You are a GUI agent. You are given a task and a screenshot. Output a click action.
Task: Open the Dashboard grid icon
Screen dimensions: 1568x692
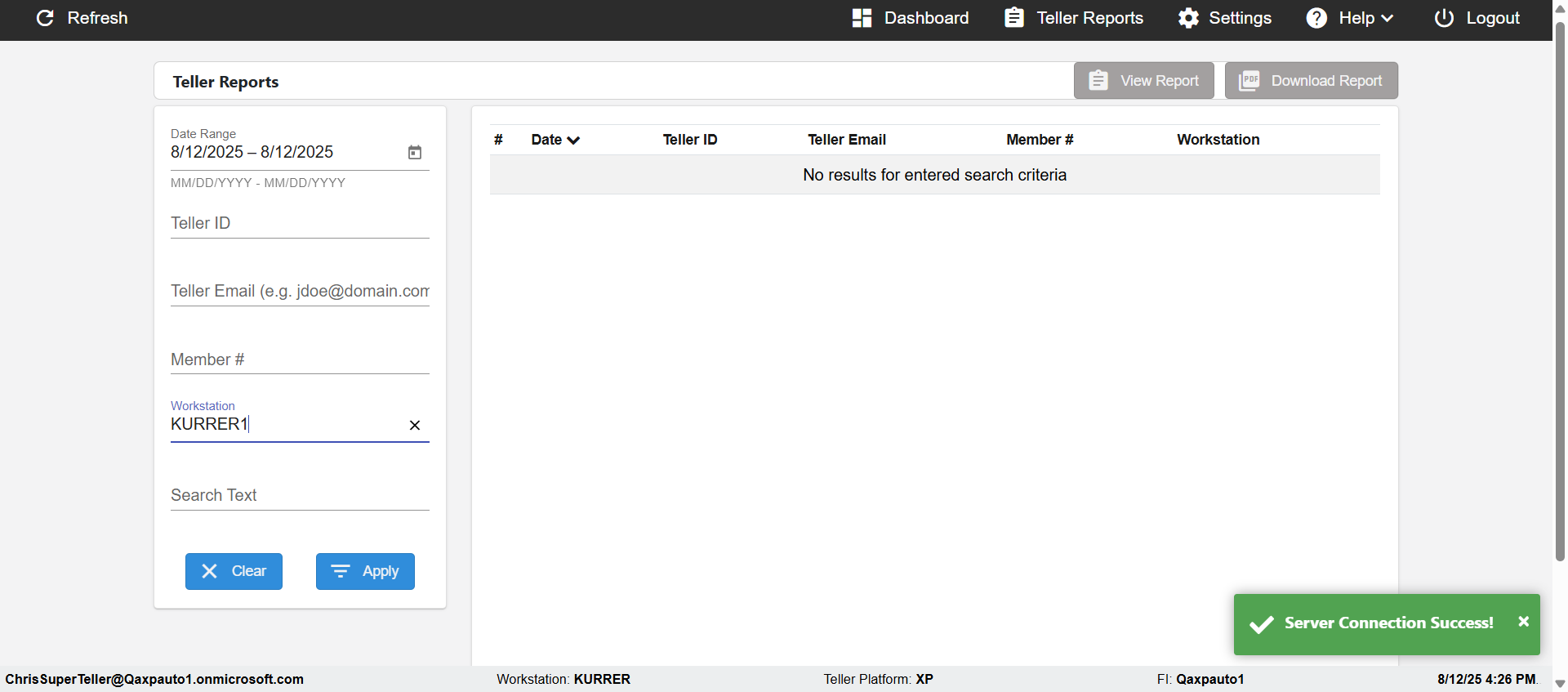862,18
